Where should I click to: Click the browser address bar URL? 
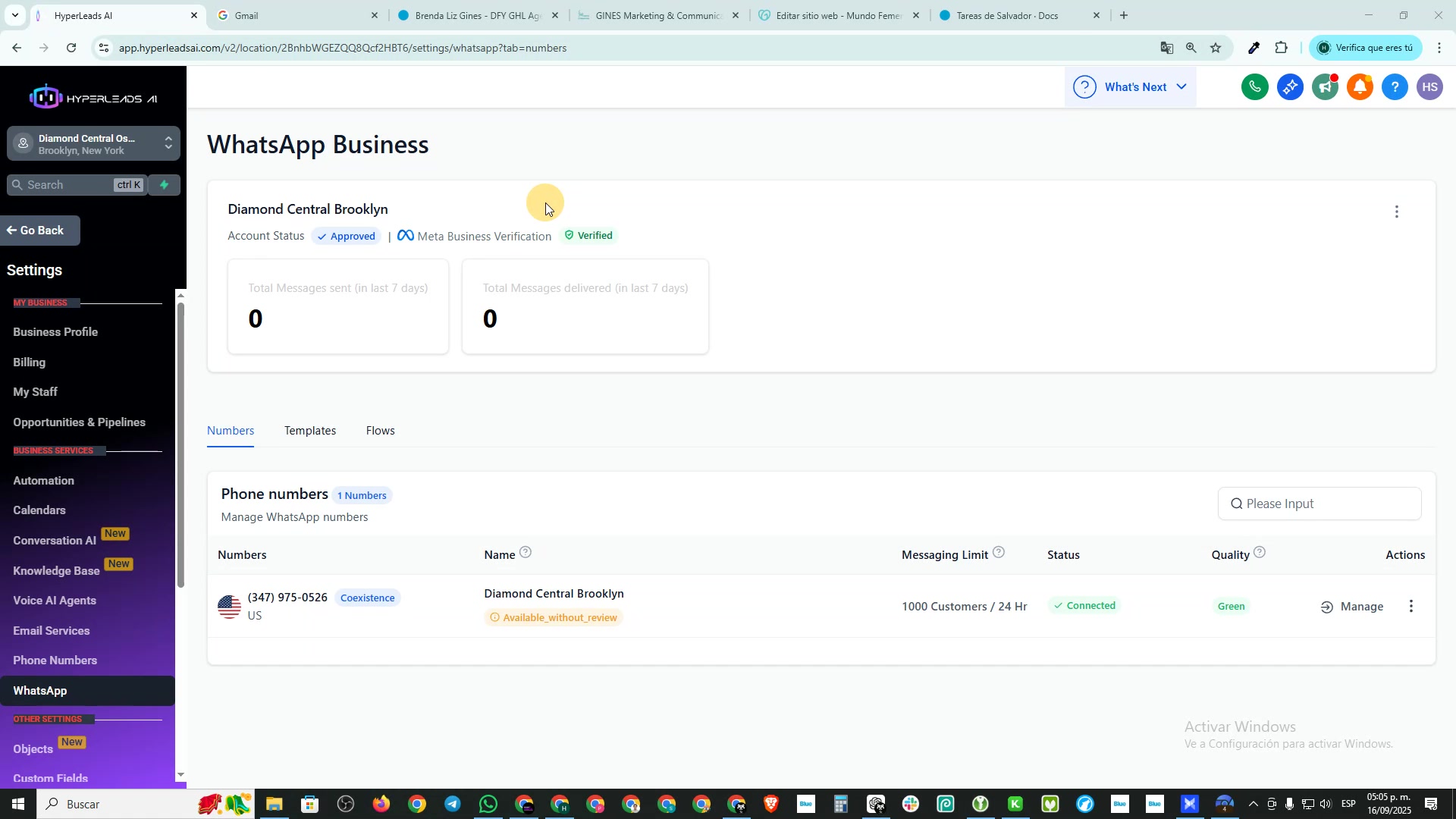[343, 48]
